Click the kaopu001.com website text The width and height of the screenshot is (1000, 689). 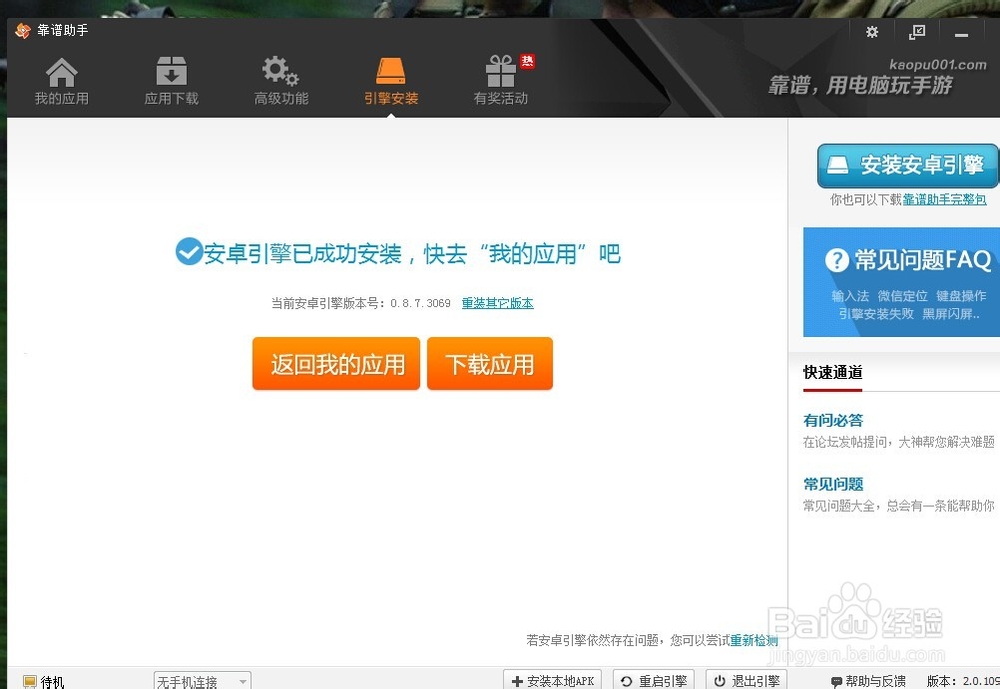[x=938, y=64]
